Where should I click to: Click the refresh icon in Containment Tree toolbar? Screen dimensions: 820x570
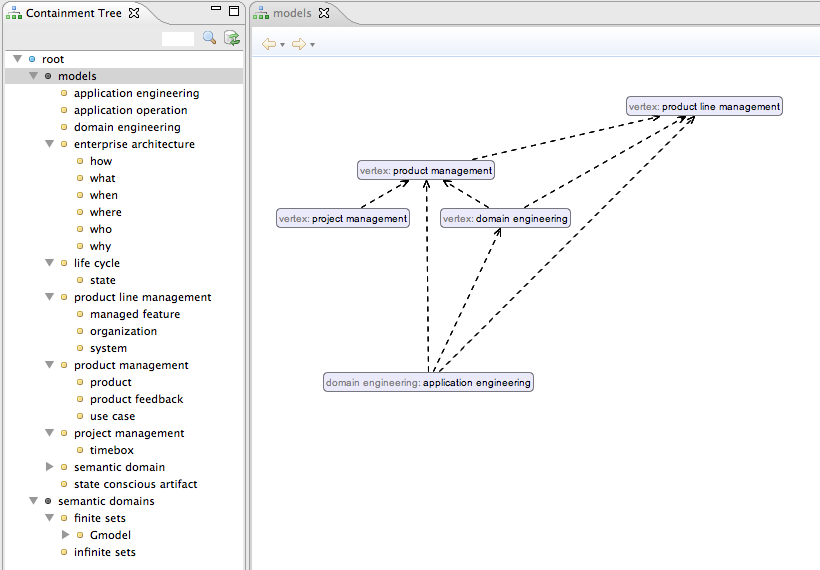232,38
